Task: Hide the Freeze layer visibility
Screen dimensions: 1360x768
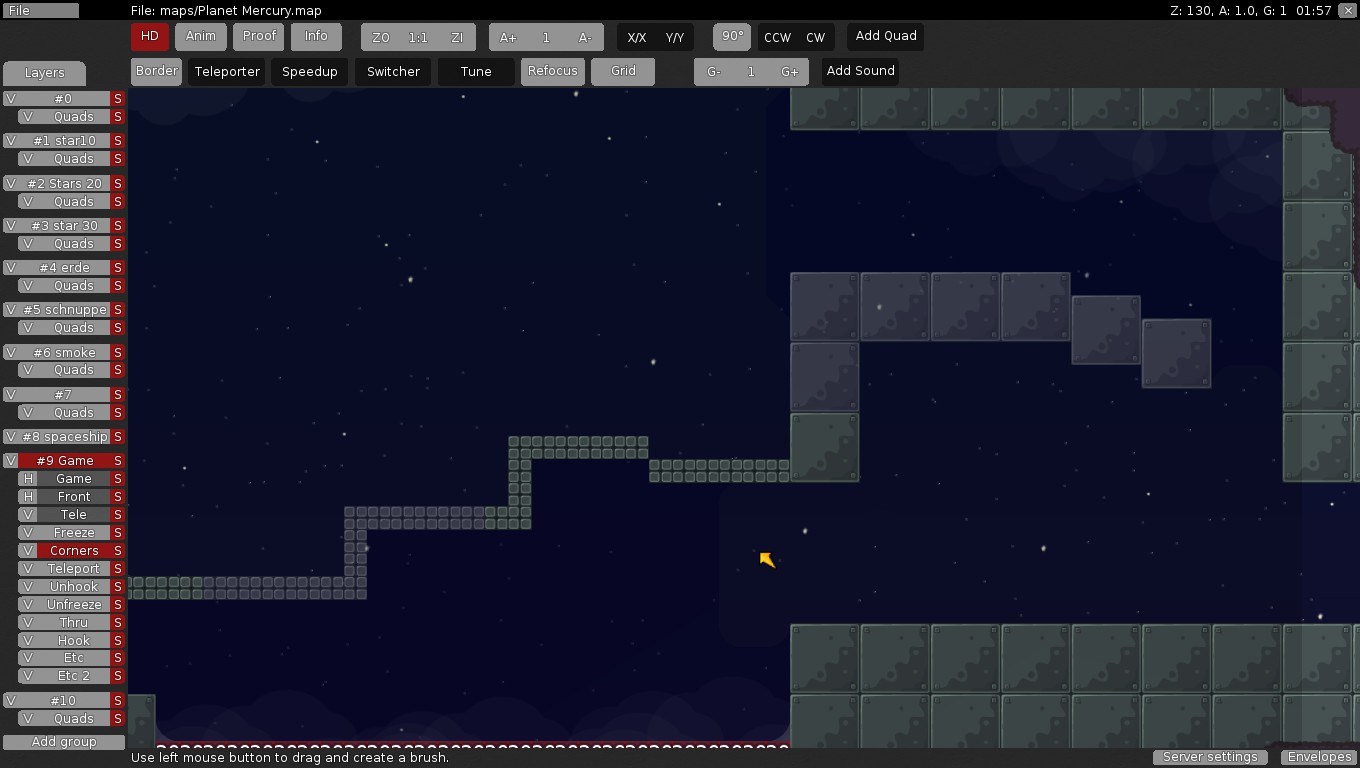Action: pyautogui.click(x=29, y=533)
